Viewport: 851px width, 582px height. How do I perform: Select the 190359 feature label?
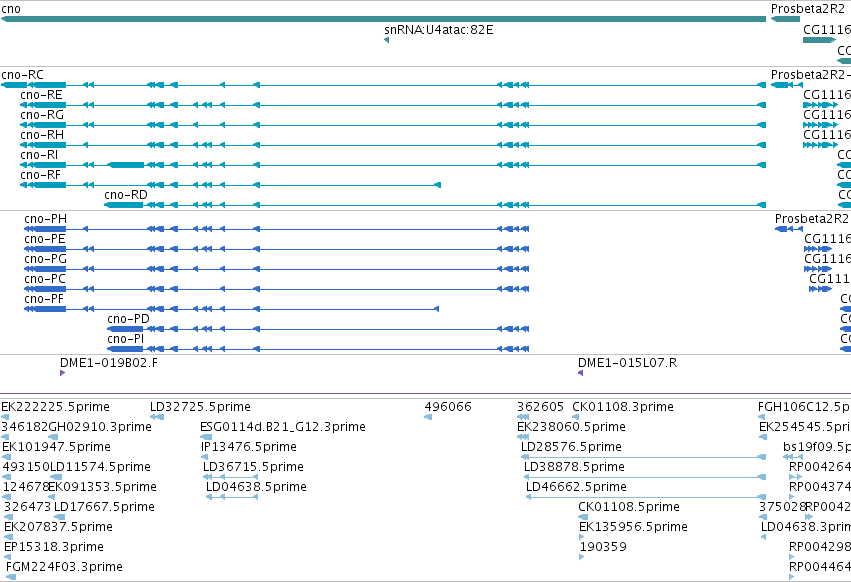(x=603, y=547)
